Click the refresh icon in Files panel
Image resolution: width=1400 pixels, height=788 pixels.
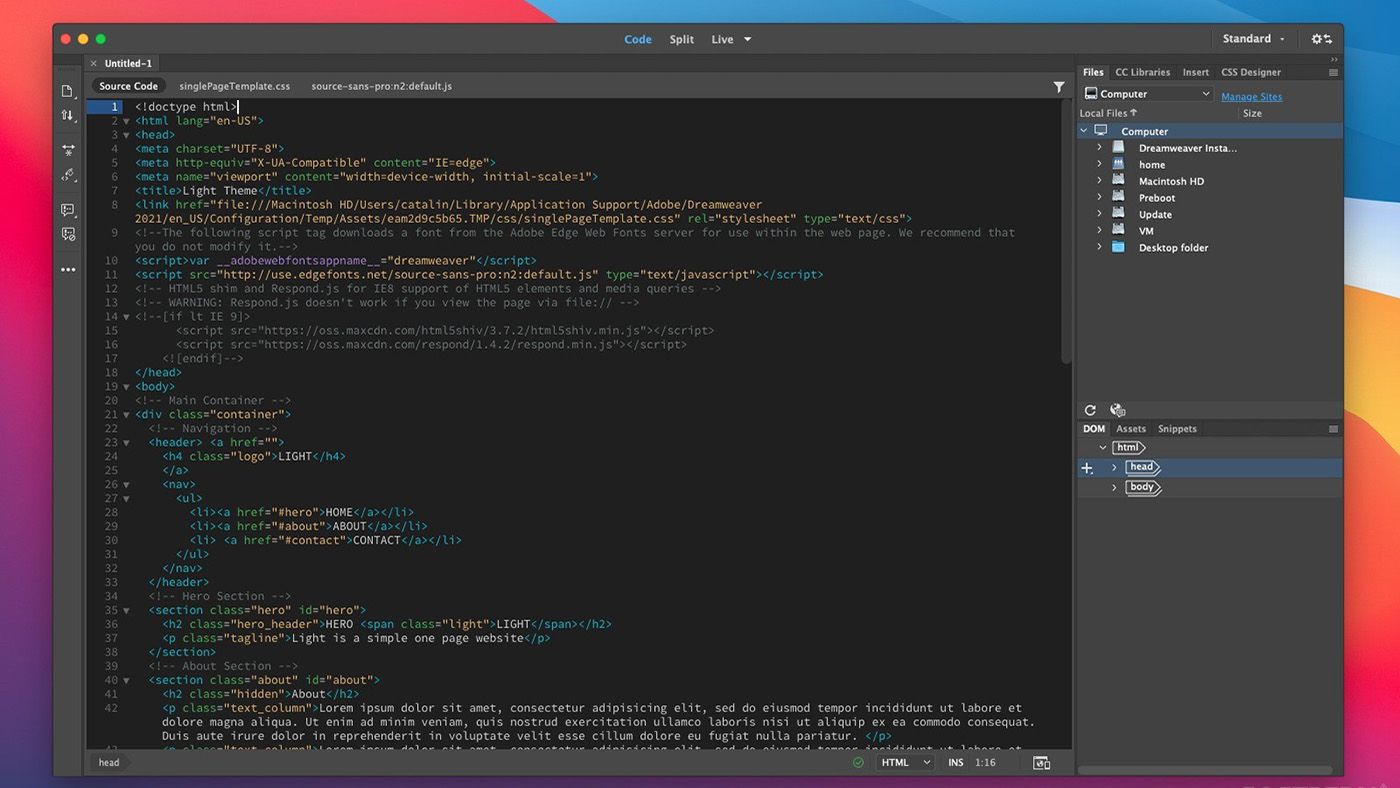pyautogui.click(x=1090, y=410)
